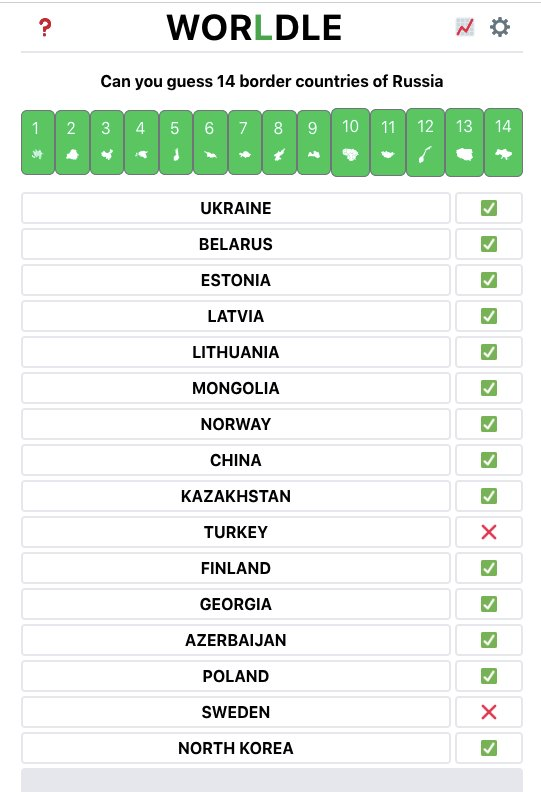Click the green checkmark beside Georgia
Viewport: 541px width, 792px height.
488,604
